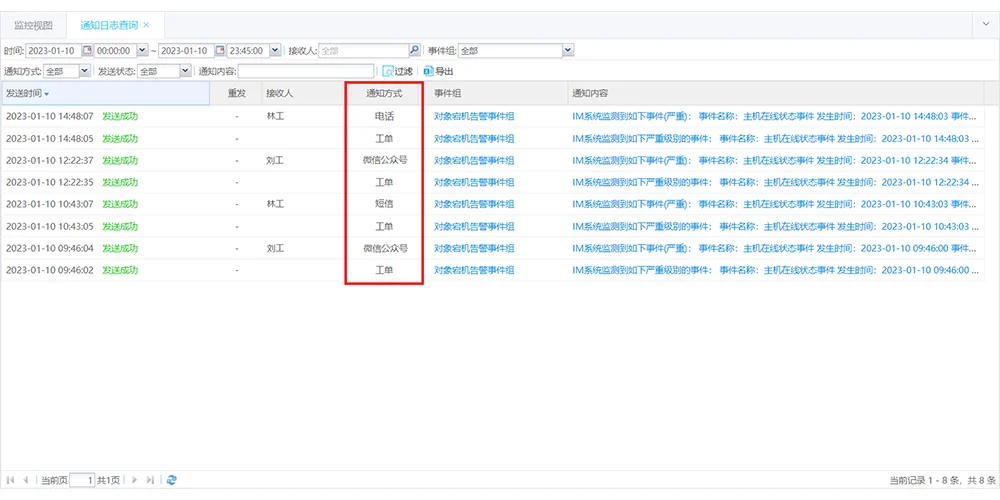
Task: Focus the 接收人 recipient input field
Action: click(x=364, y=50)
